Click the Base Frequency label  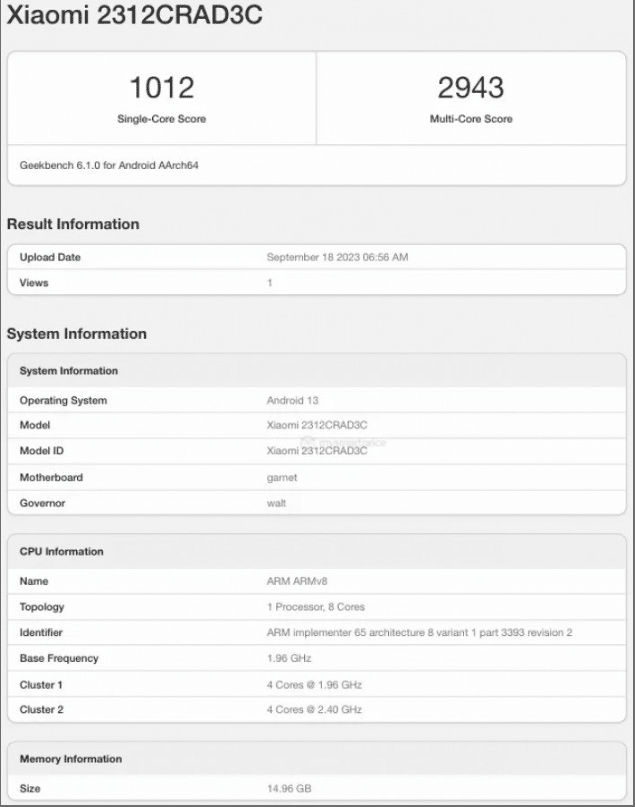tap(59, 659)
